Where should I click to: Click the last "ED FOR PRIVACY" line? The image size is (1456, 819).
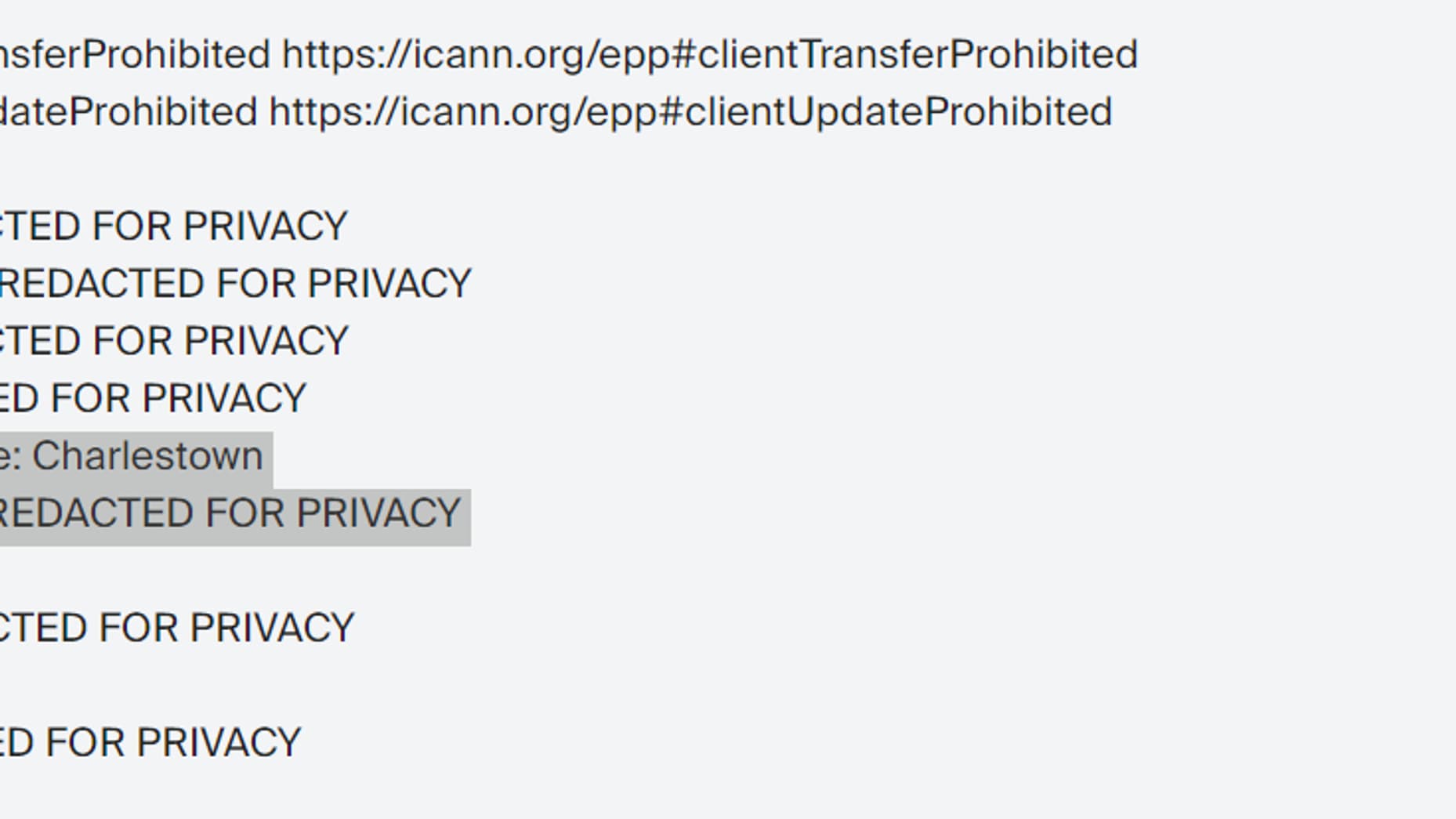pyautogui.click(x=150, y=743)
